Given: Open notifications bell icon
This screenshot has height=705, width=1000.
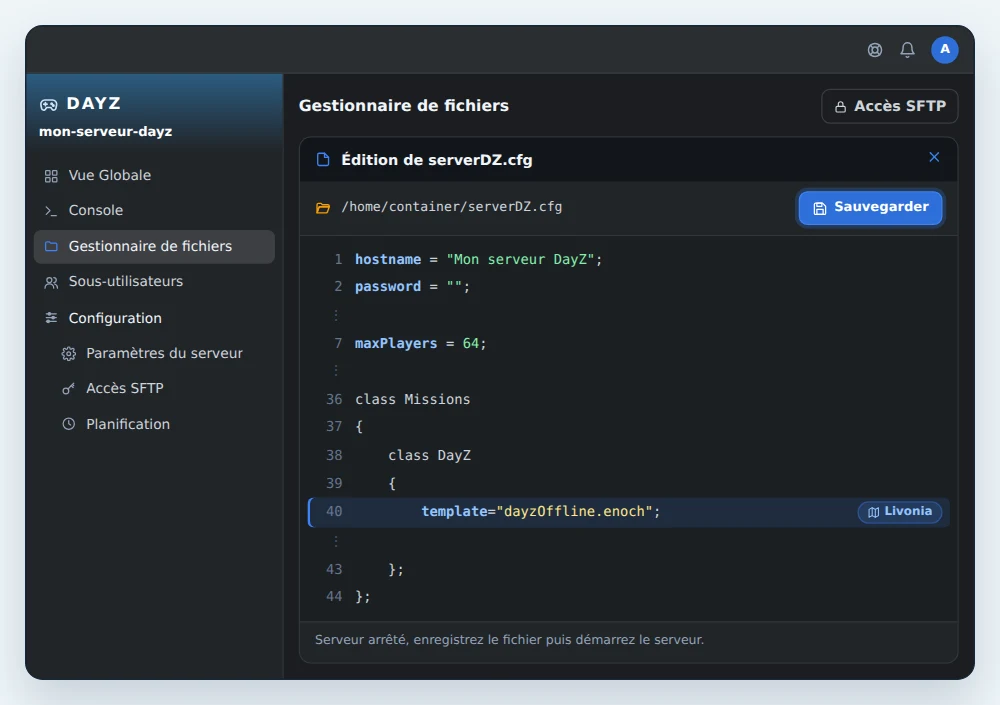Looking at the screenshot, I should (907, 50).
